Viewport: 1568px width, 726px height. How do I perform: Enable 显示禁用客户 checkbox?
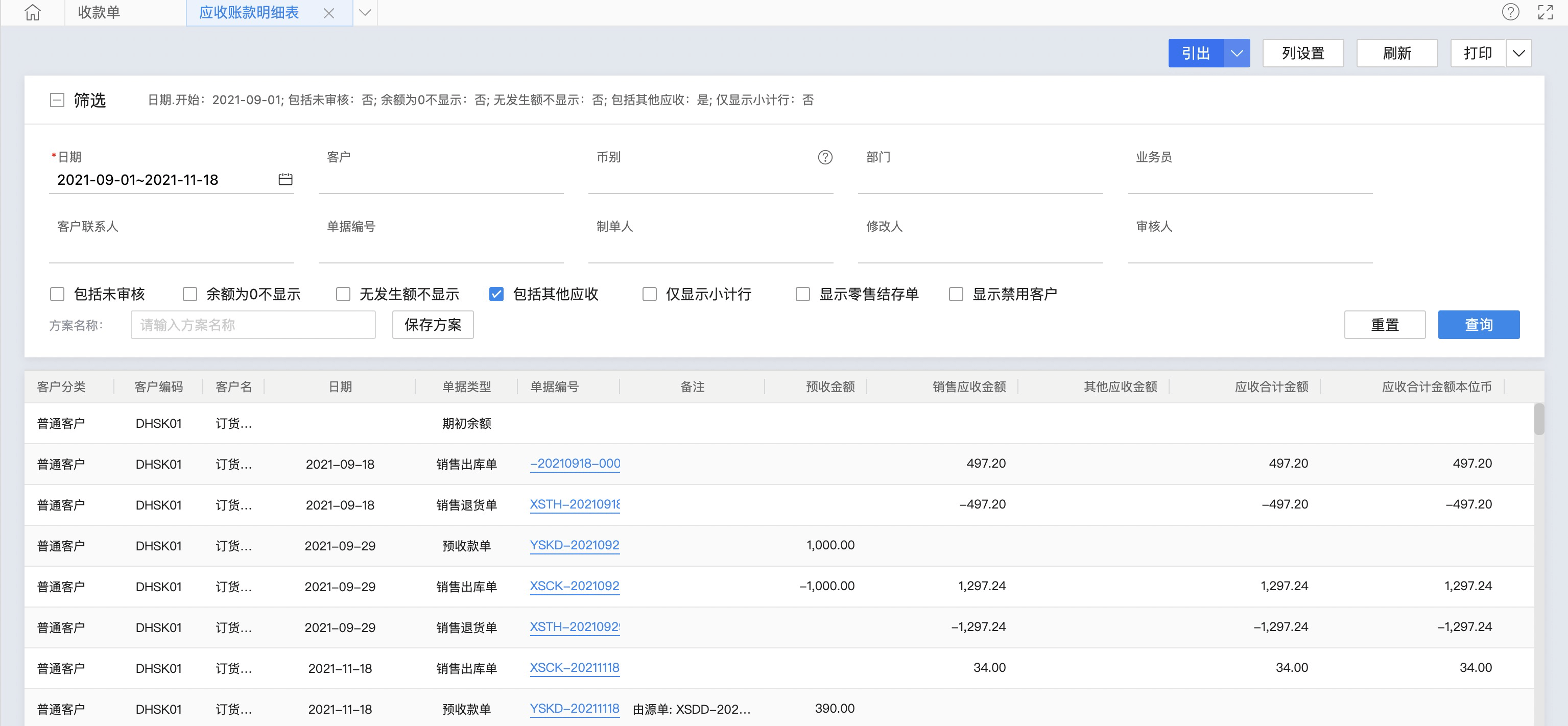point(956,295)
